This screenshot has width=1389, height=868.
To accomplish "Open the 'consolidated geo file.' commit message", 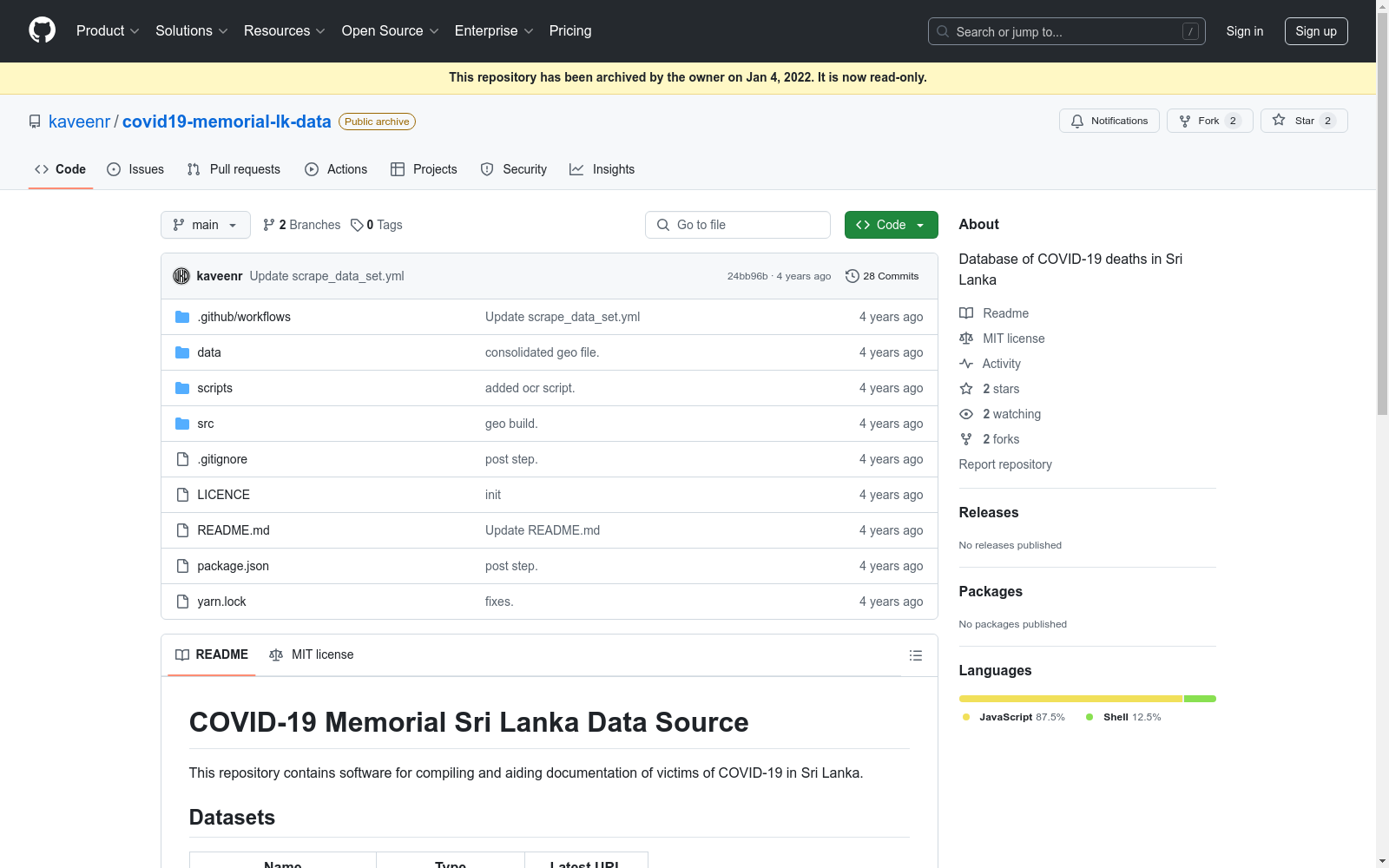I will [x=542, y=352].
